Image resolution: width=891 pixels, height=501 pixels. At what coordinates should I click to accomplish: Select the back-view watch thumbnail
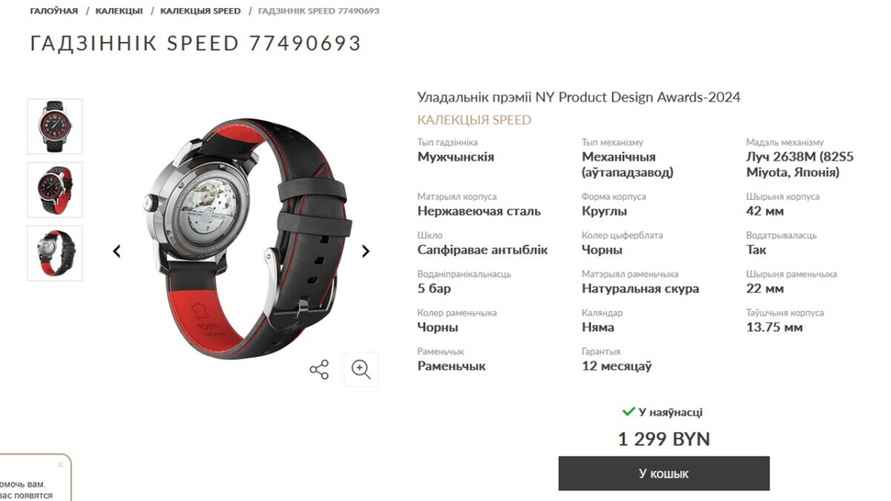[55, 253]
